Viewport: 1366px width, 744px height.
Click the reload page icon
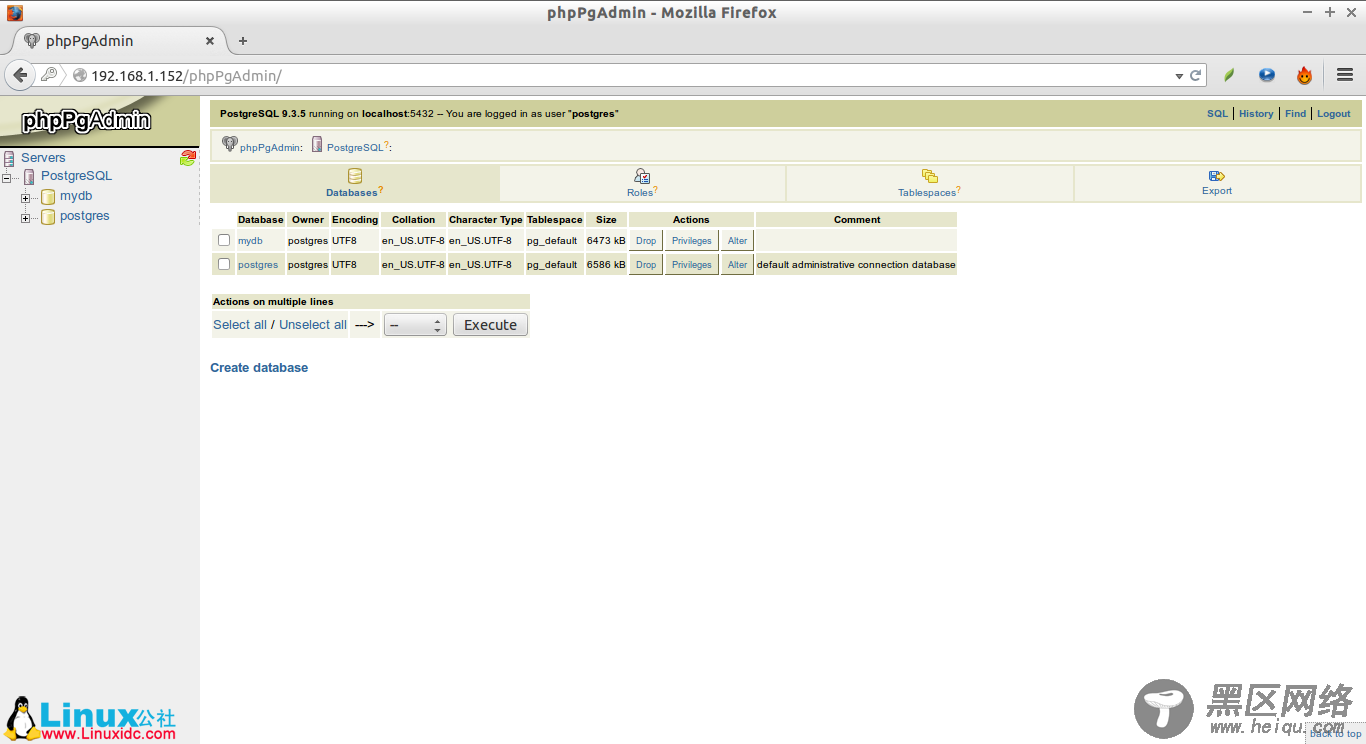pyautogui.click(x=1195, y=75)
